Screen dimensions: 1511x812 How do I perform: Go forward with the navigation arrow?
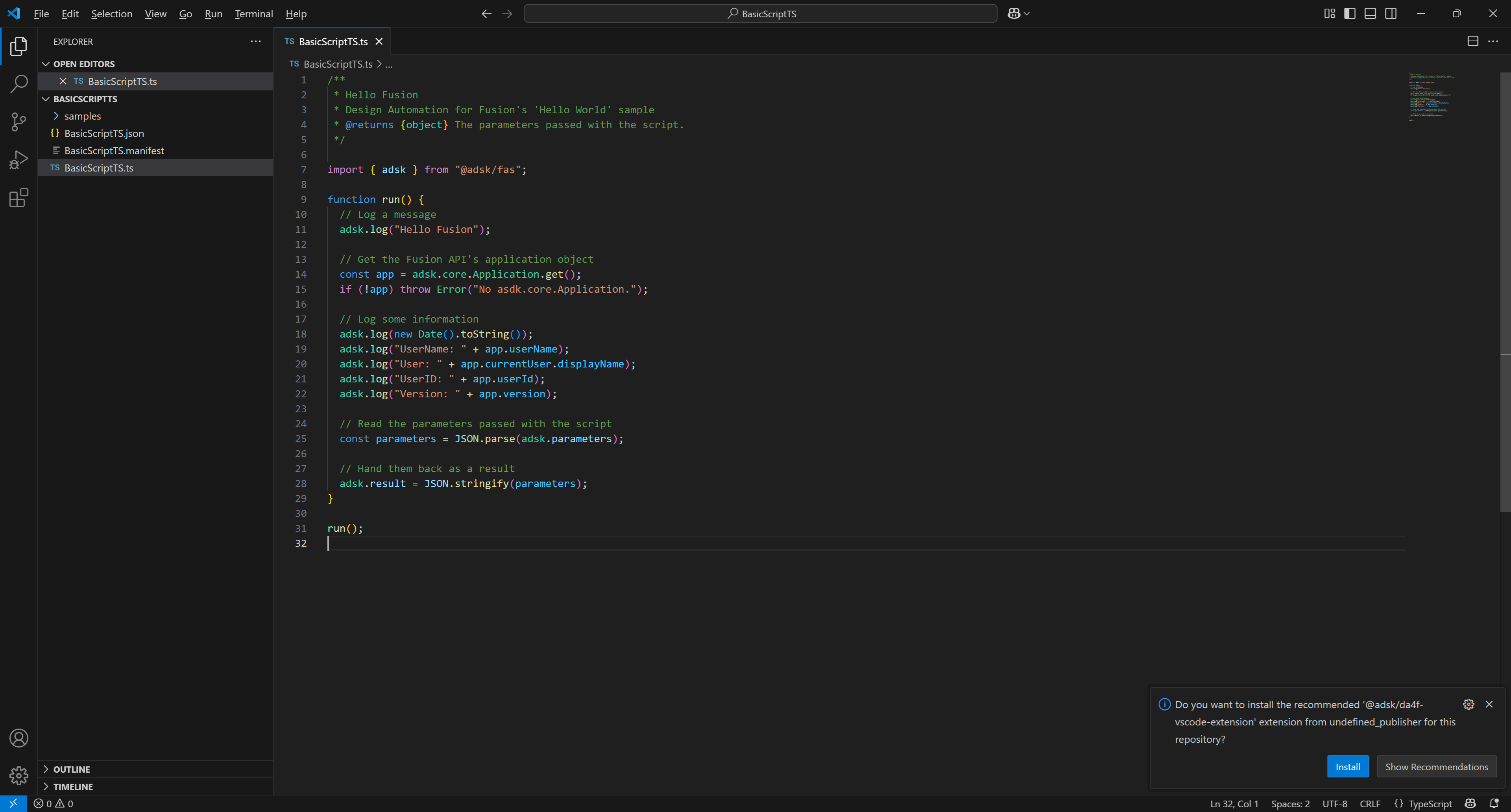(x=507, y=13)
